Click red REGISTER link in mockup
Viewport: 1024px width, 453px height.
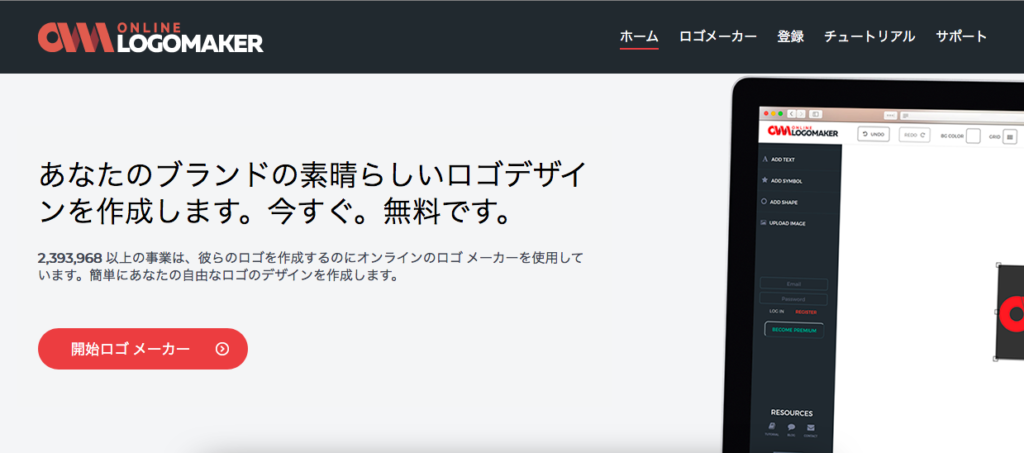(806, 312)
